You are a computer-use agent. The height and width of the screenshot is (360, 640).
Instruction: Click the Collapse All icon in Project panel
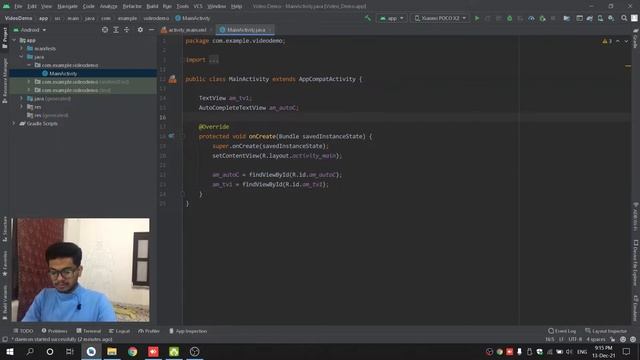click(x=127, y=30)
